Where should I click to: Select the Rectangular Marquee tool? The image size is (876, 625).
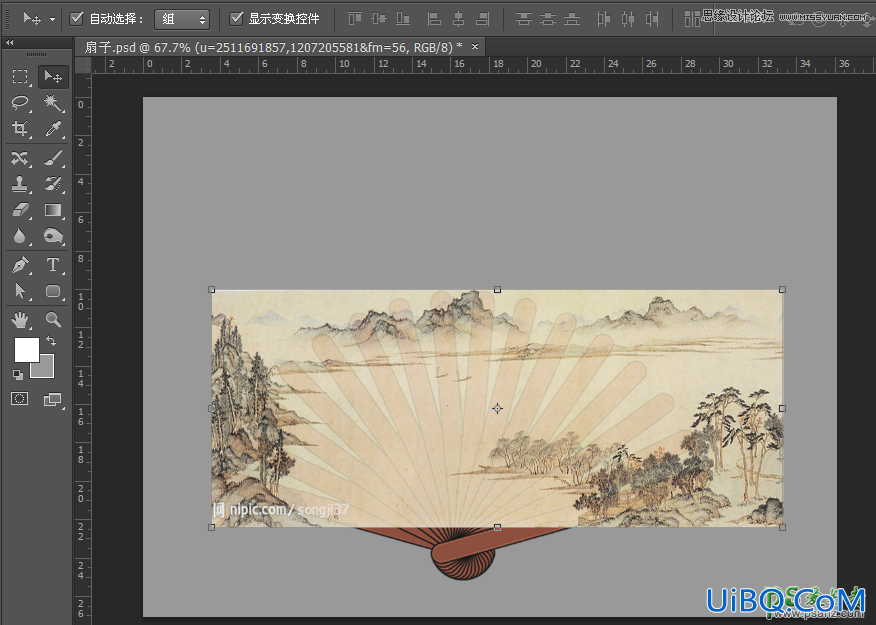[x=20, y=77]
